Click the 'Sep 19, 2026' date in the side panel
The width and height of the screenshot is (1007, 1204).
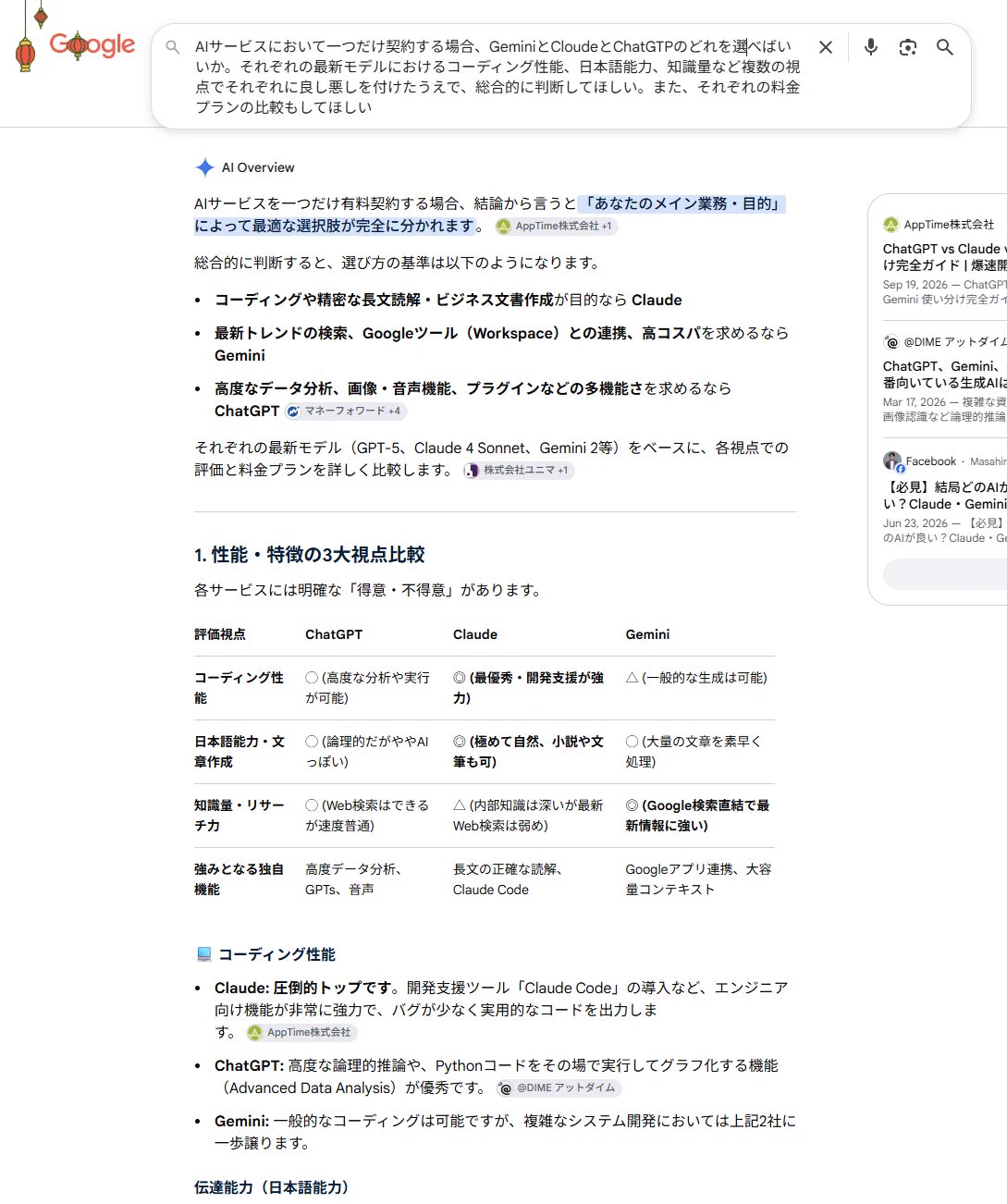coord(915,285)
